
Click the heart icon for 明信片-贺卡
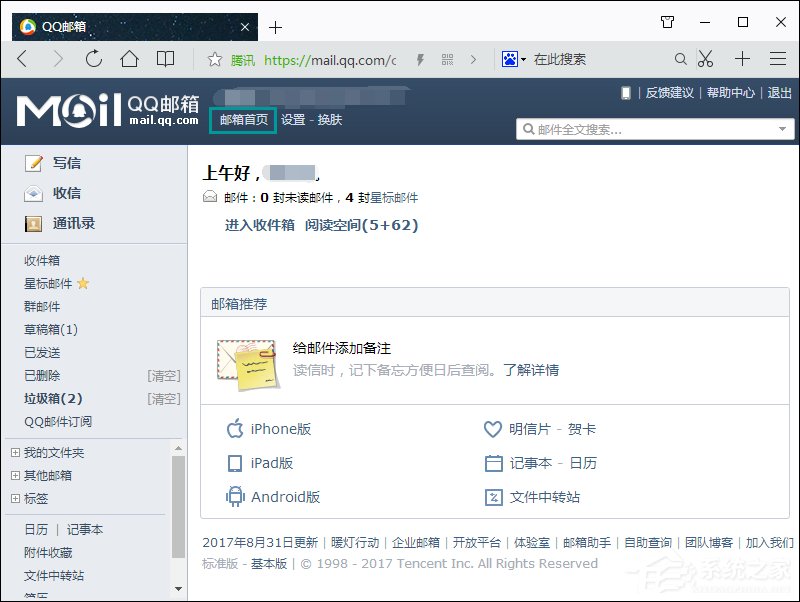coord(491,430)
